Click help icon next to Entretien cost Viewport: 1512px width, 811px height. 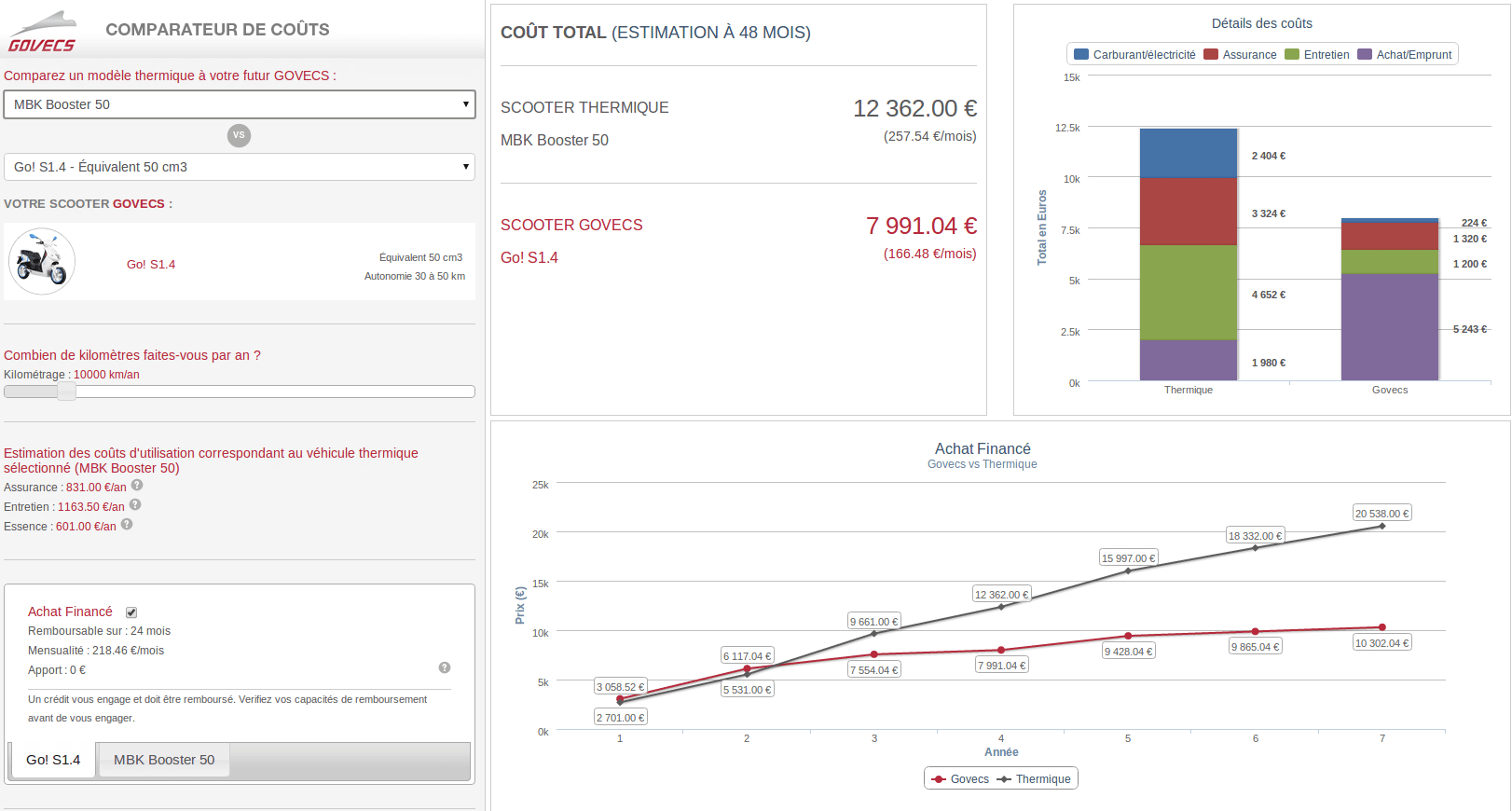[x=135, y=505]
